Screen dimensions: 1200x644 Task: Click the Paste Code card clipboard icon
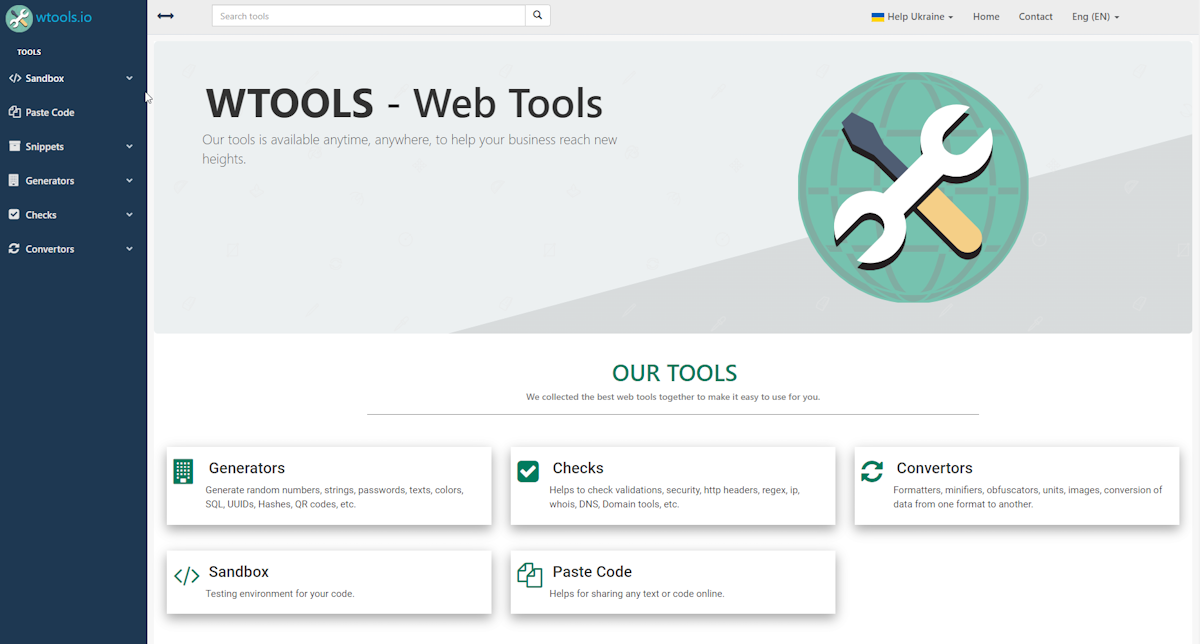(x=529, y=575)
